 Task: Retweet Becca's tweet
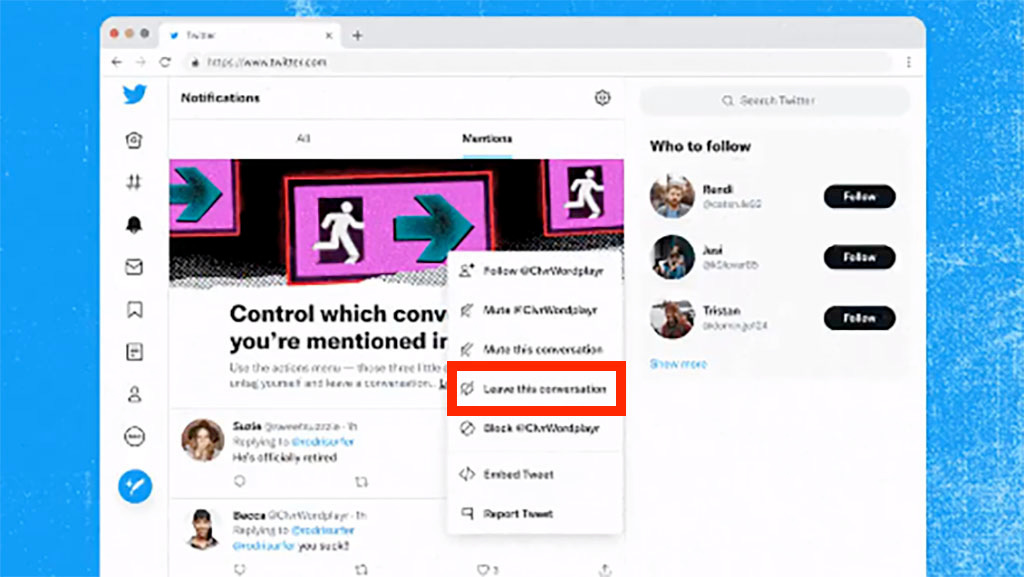coord(361,570)
